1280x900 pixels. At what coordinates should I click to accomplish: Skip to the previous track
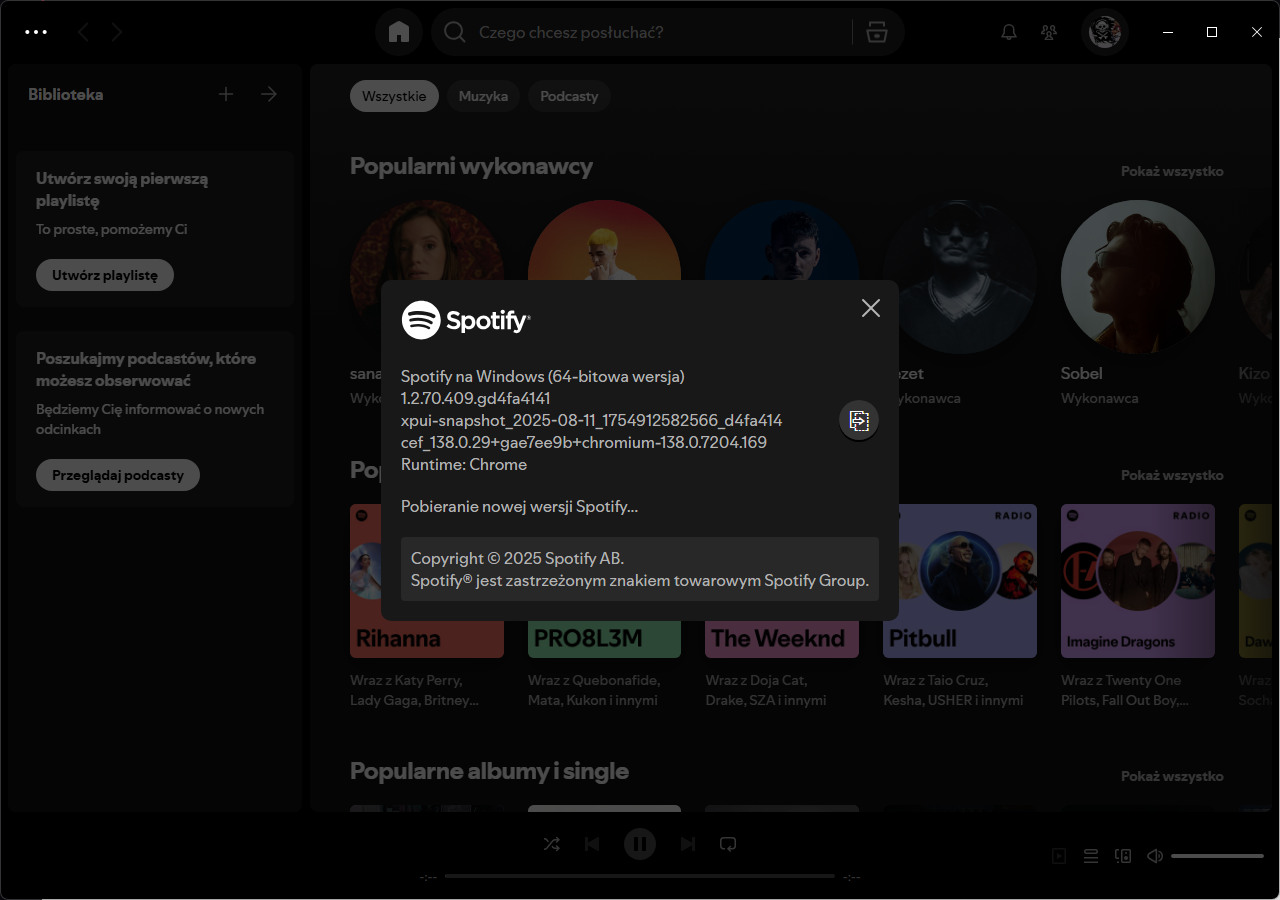point(592,844)
